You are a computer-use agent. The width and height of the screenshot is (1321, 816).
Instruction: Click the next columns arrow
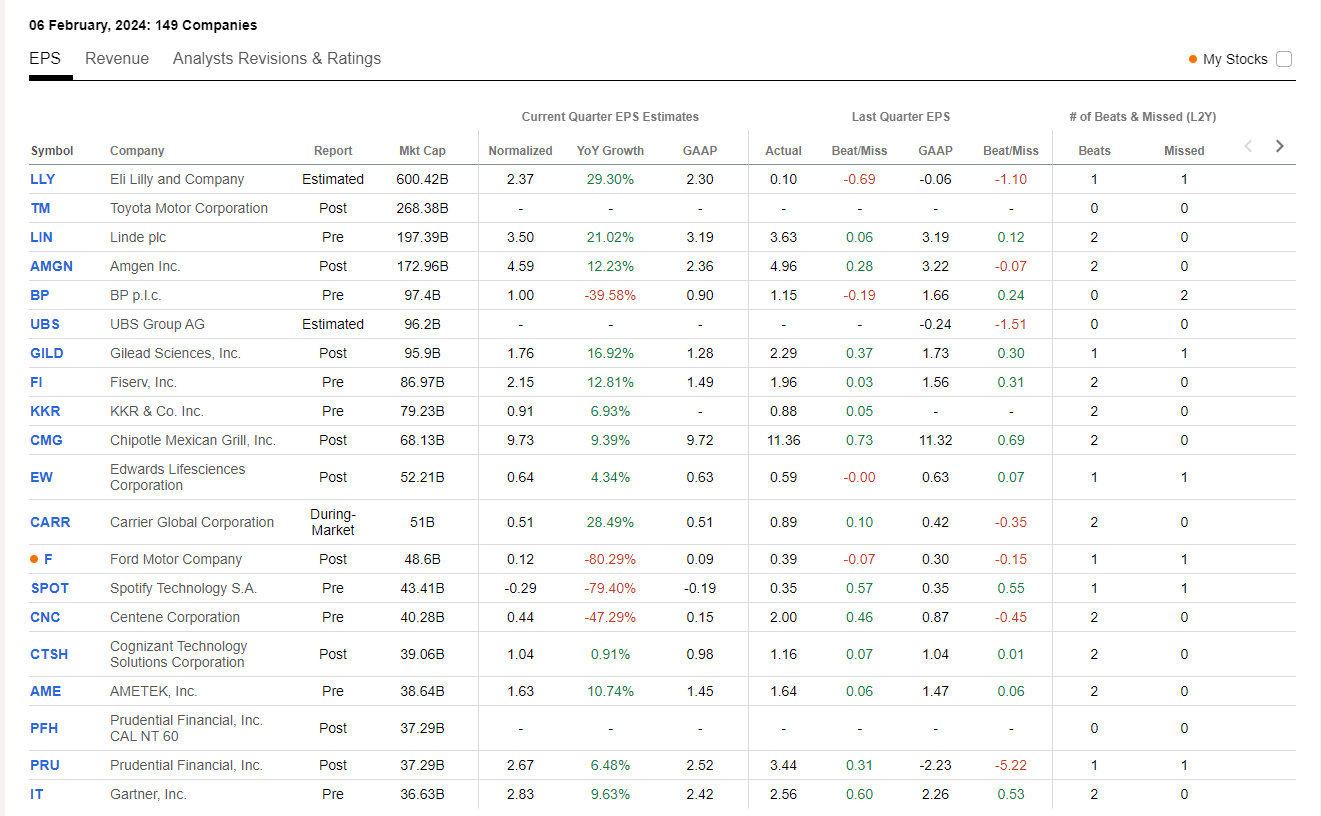point(1280,146)
